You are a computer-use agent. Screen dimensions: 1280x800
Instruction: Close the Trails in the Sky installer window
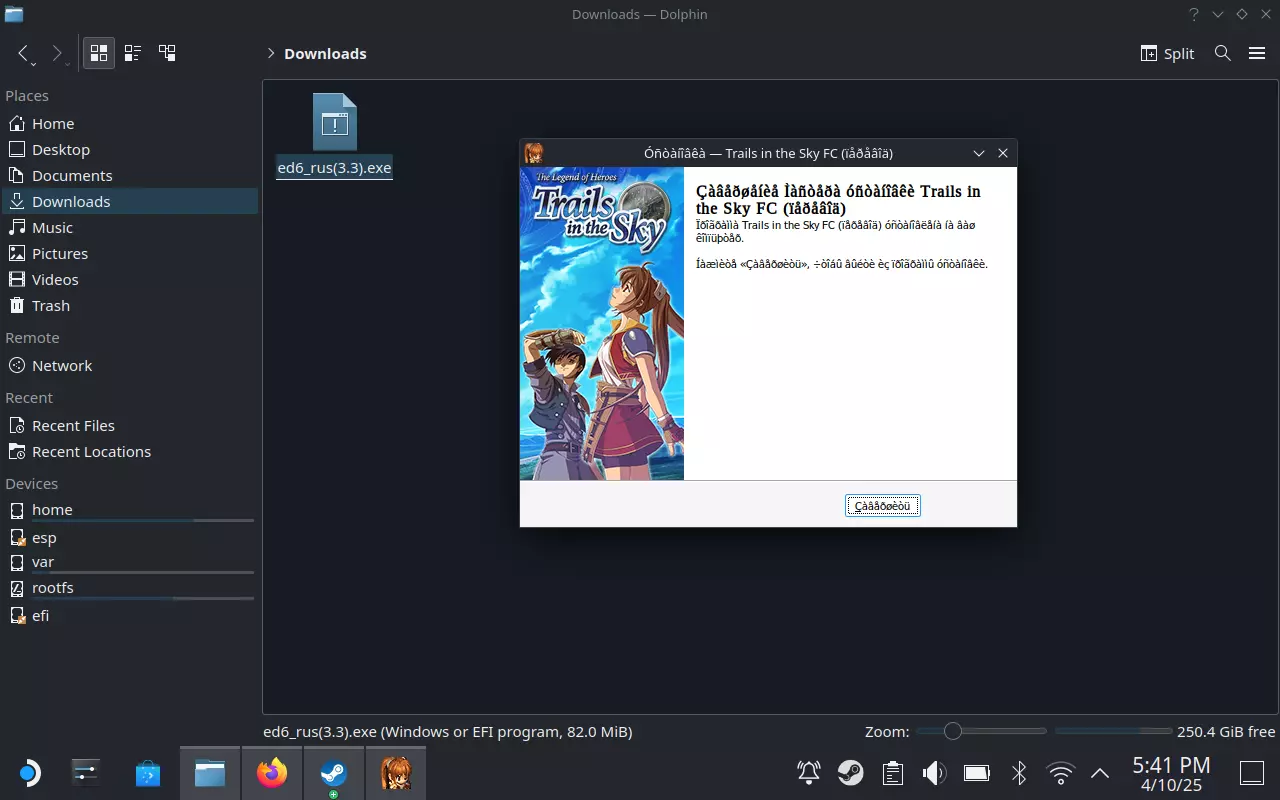tap(1003, 153)
